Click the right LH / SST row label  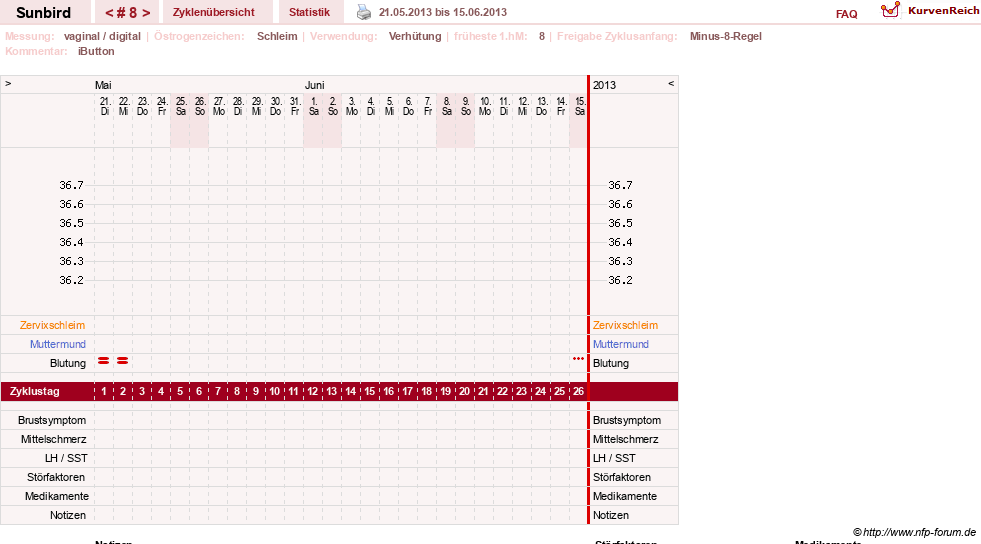pyautogui.click(x=614, y=458)
